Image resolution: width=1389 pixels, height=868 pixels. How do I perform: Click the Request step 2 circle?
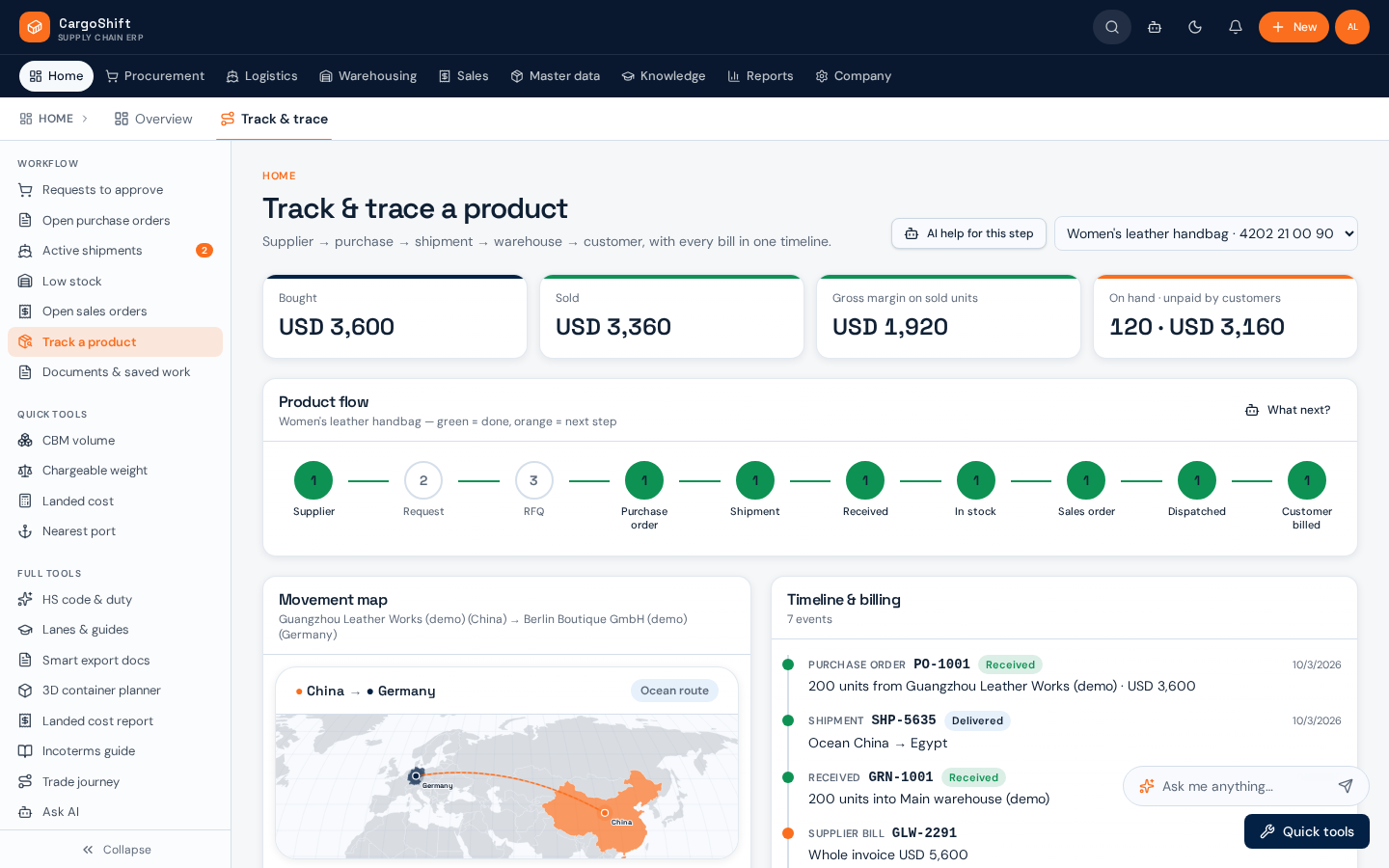pyautogui.click(x=423, y=480)
